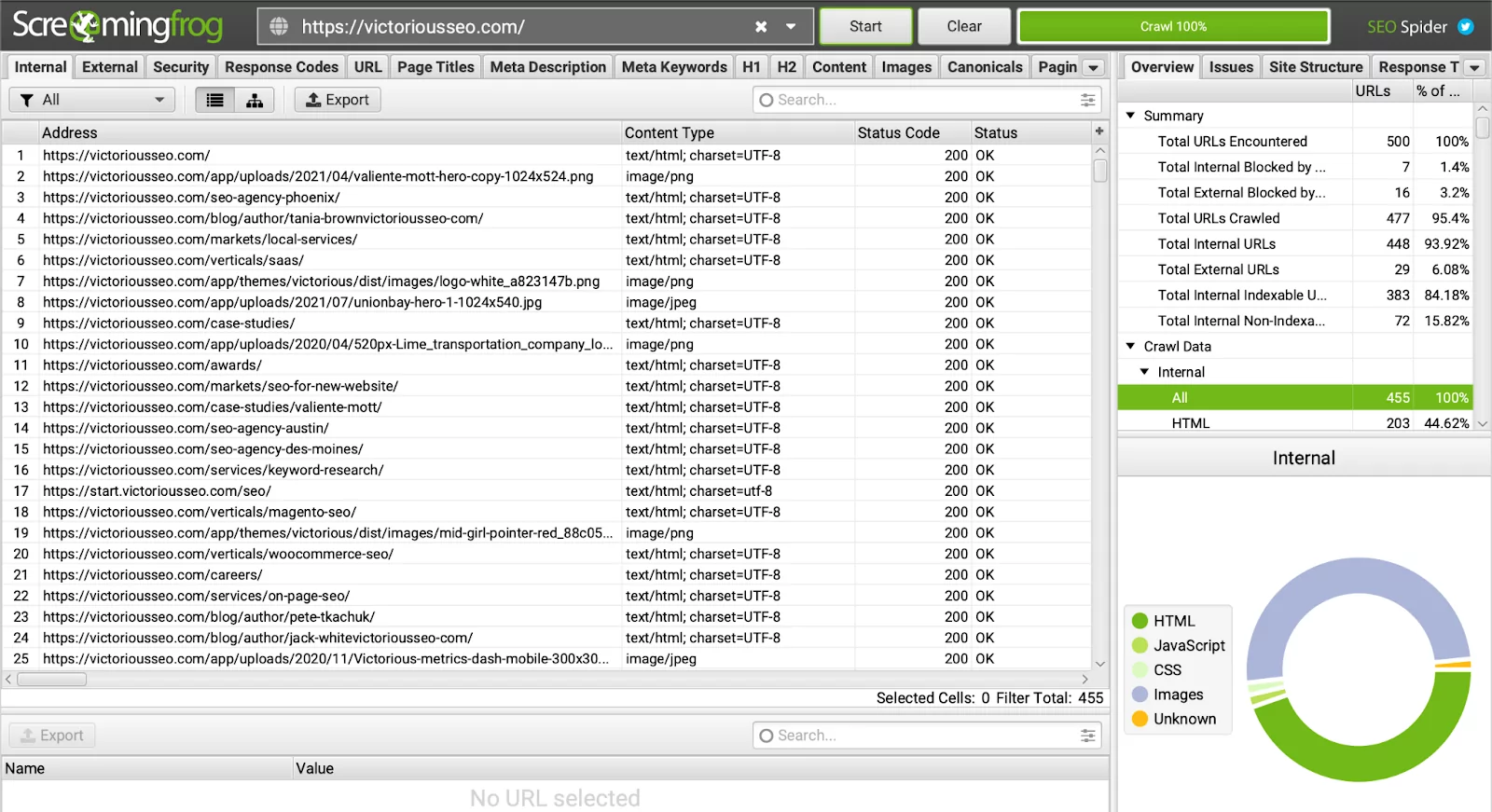Click the main table vertical scrollbar thumb
This screenshot has height=812, width=1492.
(x=1100, y=171)
